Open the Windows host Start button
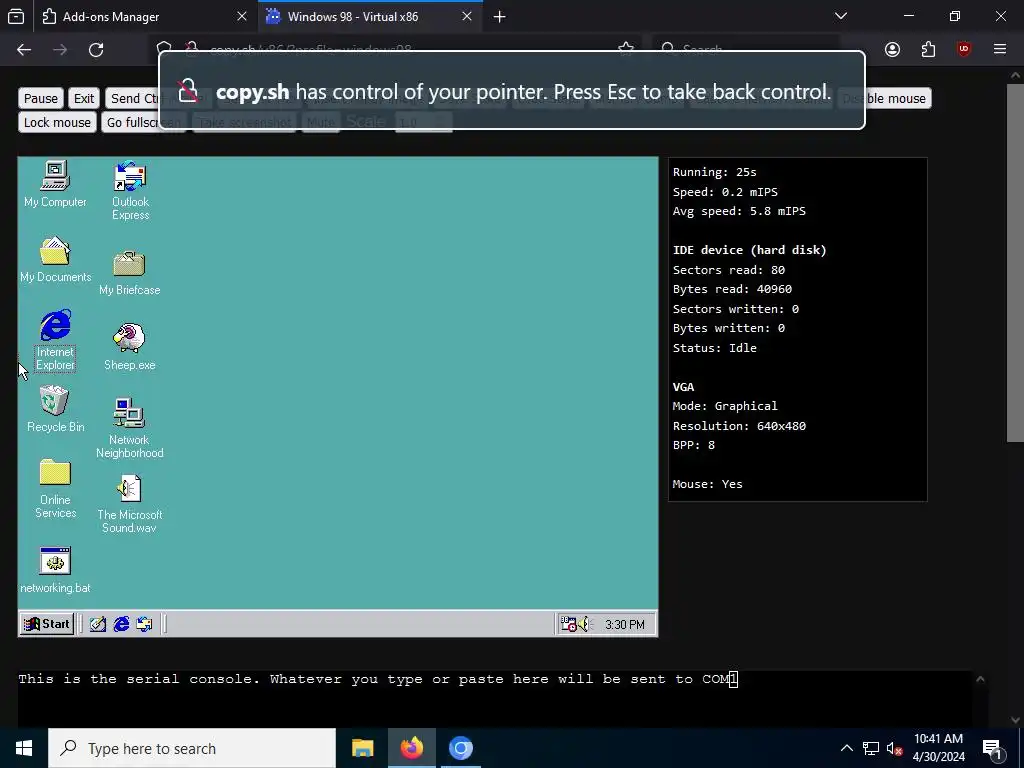Viewport: 1024px width, 768px height. coord(24,748)
